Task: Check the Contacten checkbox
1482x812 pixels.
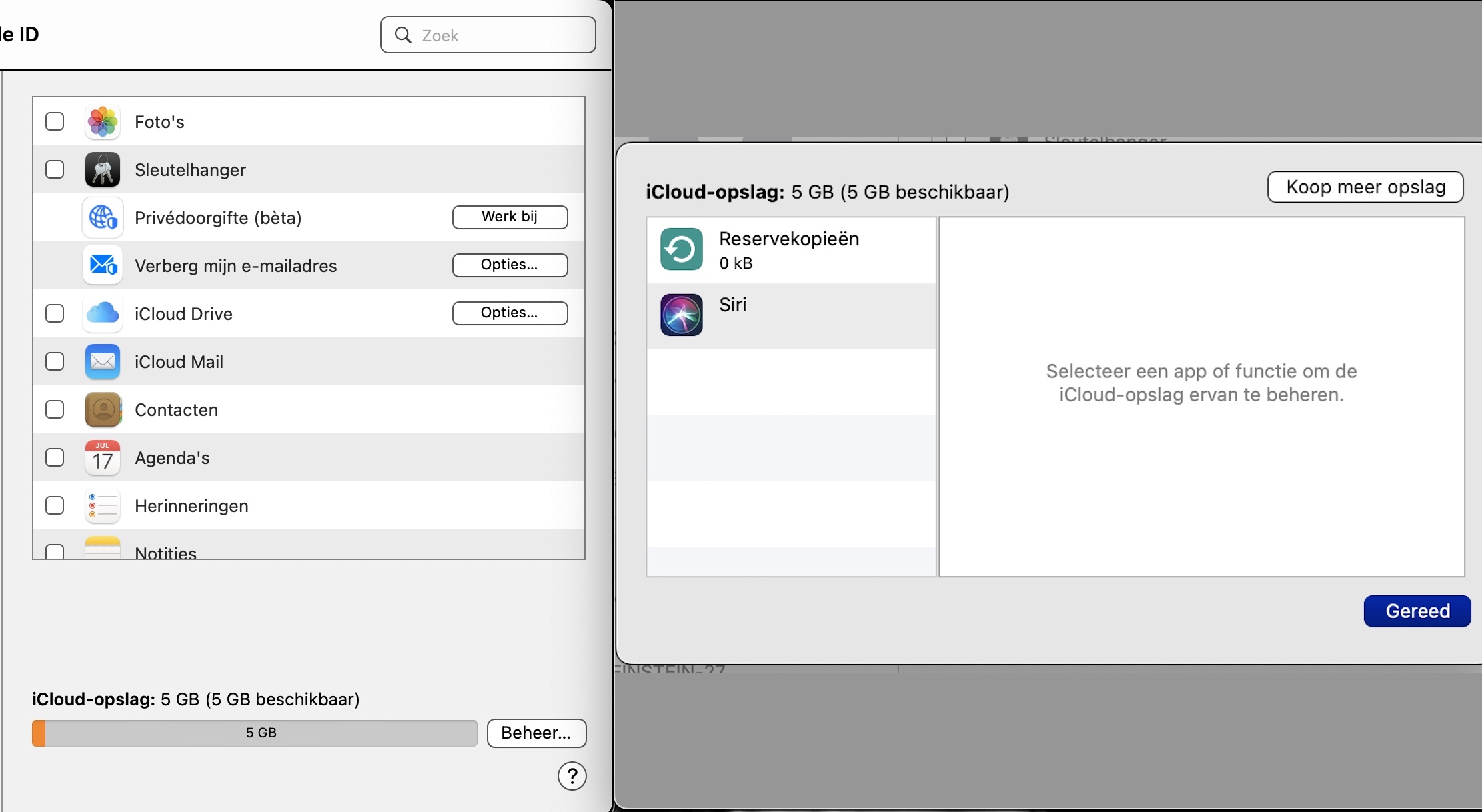Action: tap(55, 409)
